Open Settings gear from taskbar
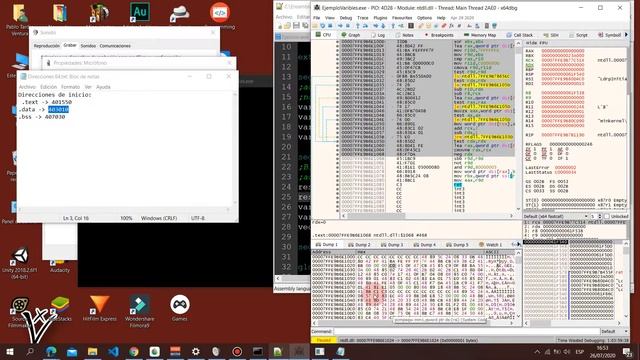Image resolution: width=640 pixels, height=360 pixels. pyautogui.click(x=196, y=351)
